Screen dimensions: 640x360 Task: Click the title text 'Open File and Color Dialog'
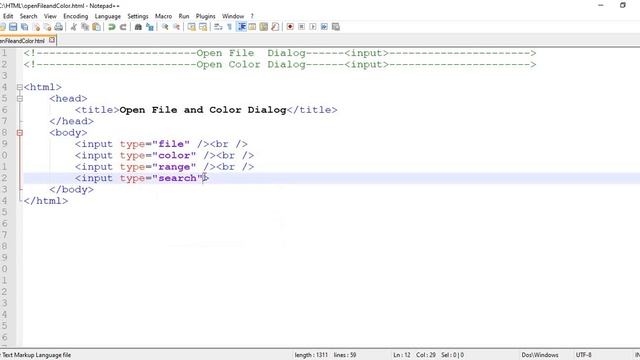(203, 110)
